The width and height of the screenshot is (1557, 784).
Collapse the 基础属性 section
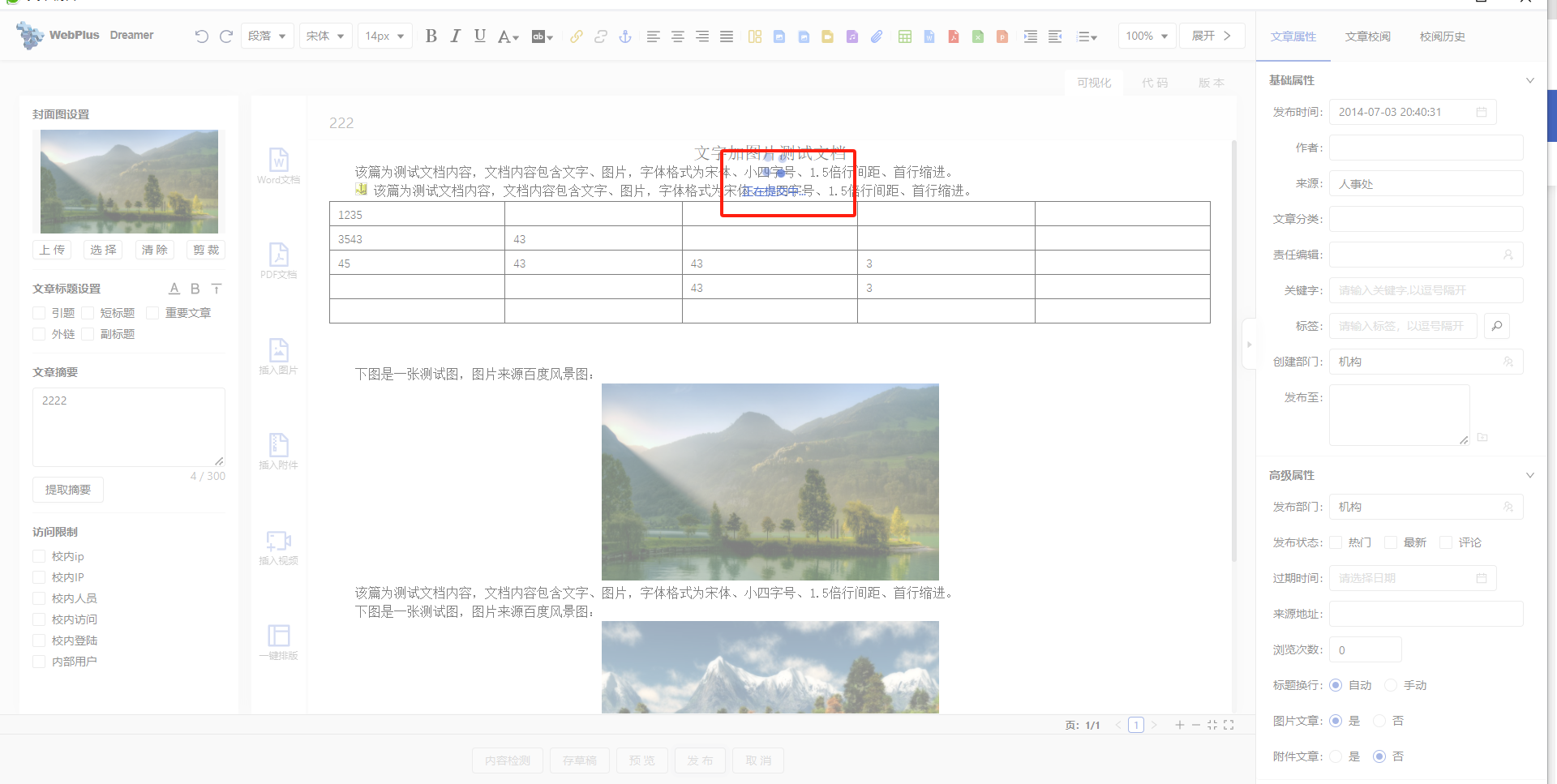tap(1529, 80)
